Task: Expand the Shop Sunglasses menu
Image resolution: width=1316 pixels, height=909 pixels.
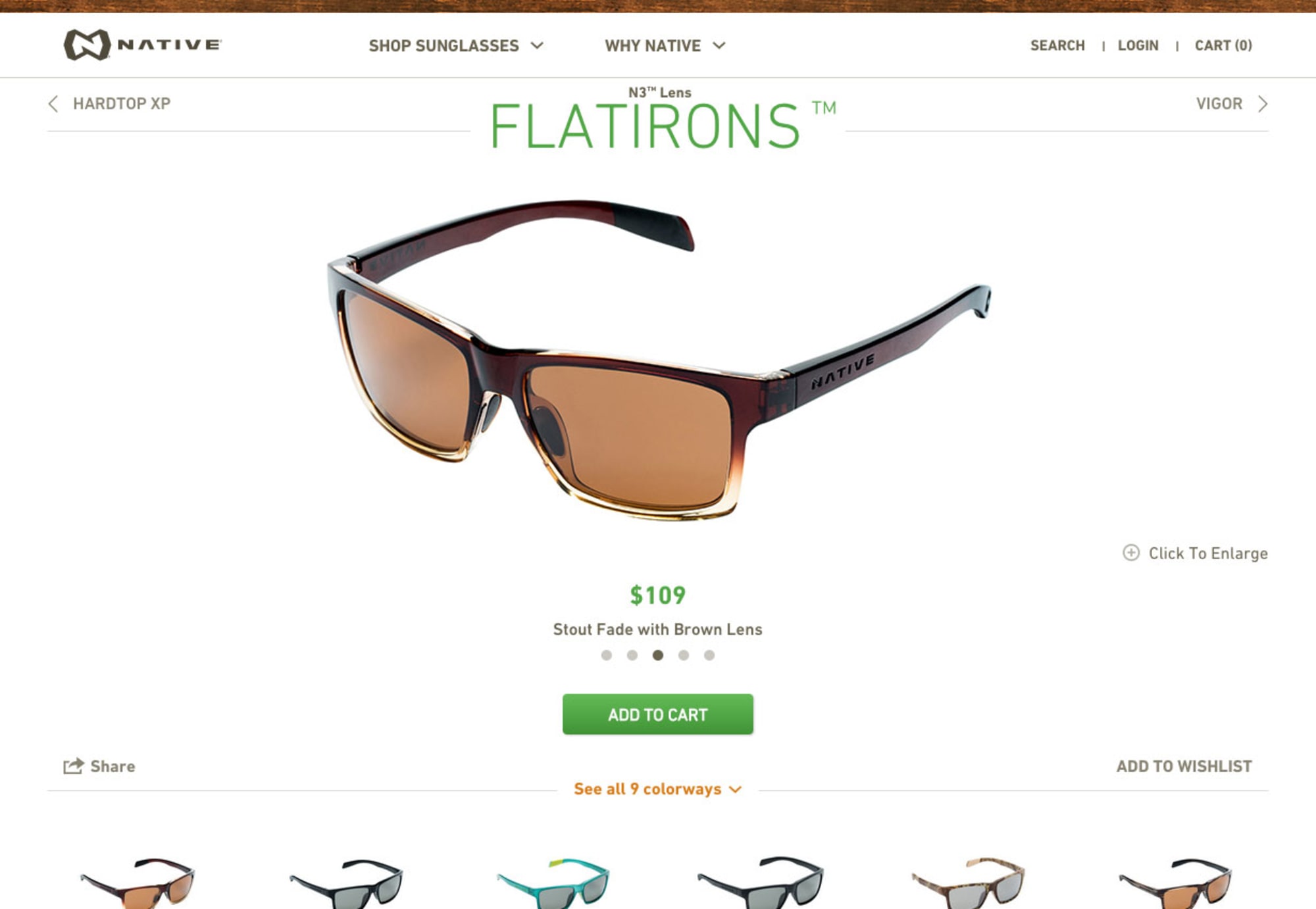Action: point(456,45)
